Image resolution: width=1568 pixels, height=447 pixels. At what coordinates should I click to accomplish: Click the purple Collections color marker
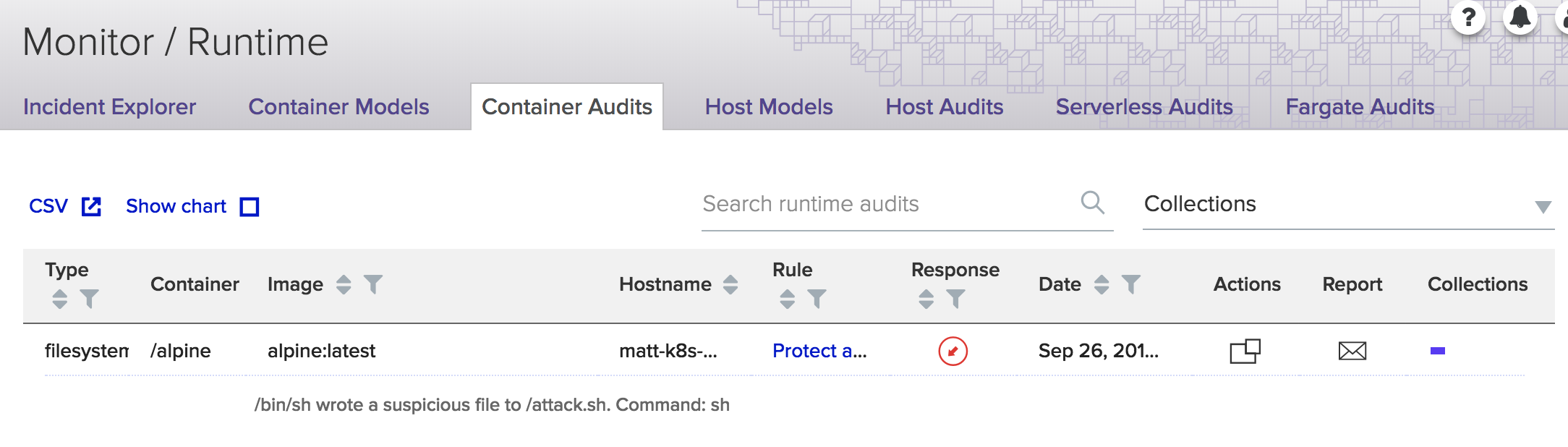click(x=1437, y=351)
